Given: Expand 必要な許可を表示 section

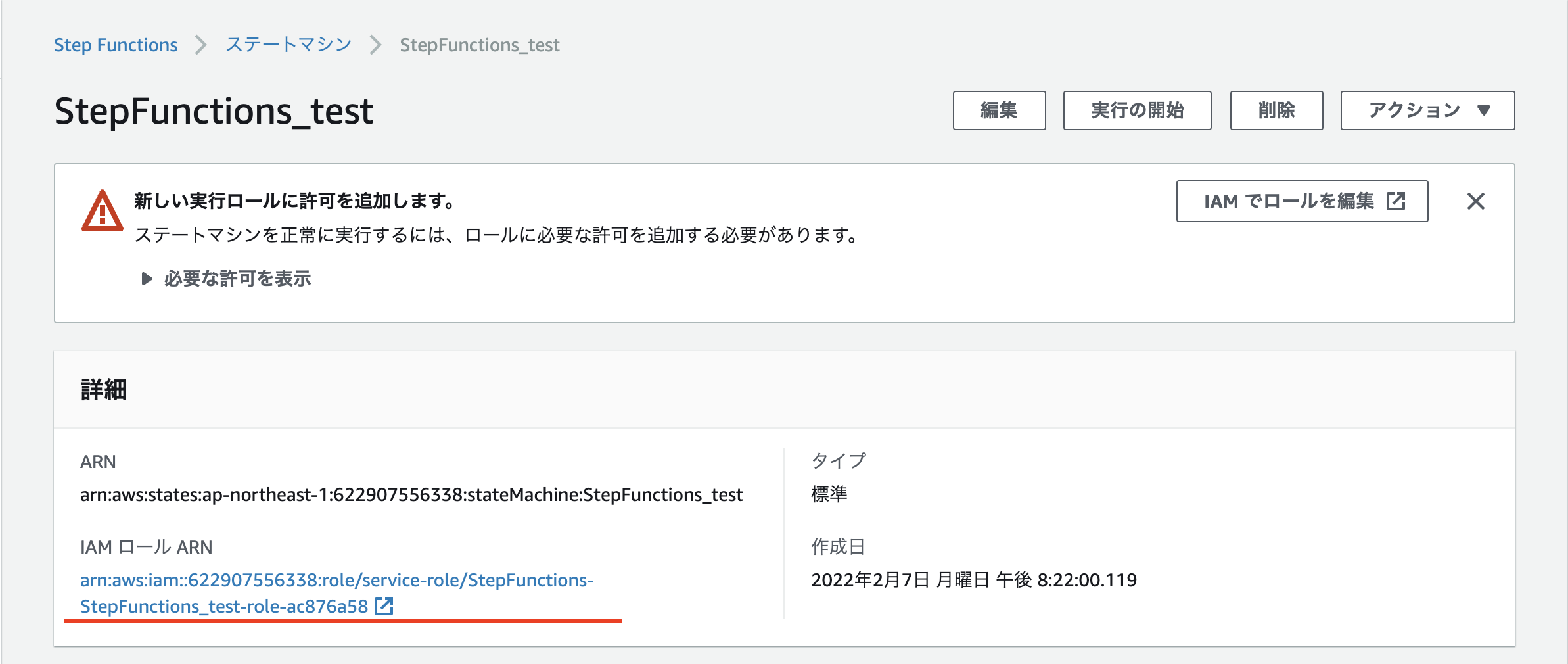Looking at the screenshot, I should [x=227, y=279].
